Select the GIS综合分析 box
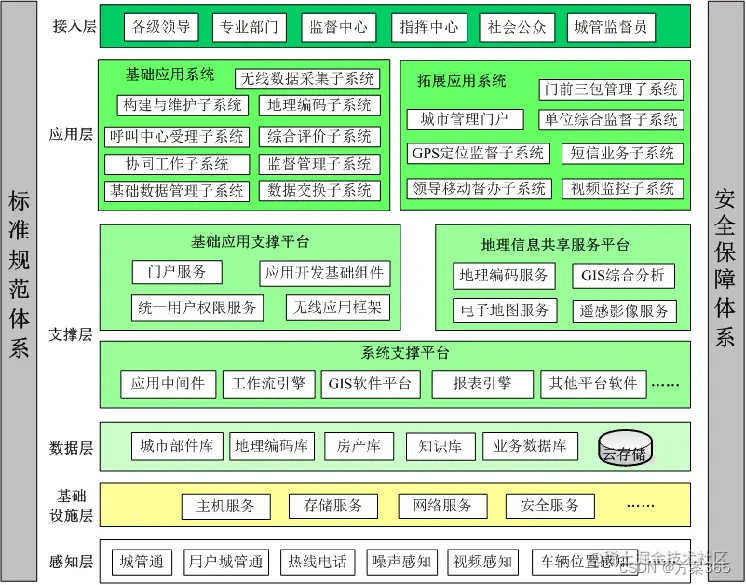 tap(623, 276)
